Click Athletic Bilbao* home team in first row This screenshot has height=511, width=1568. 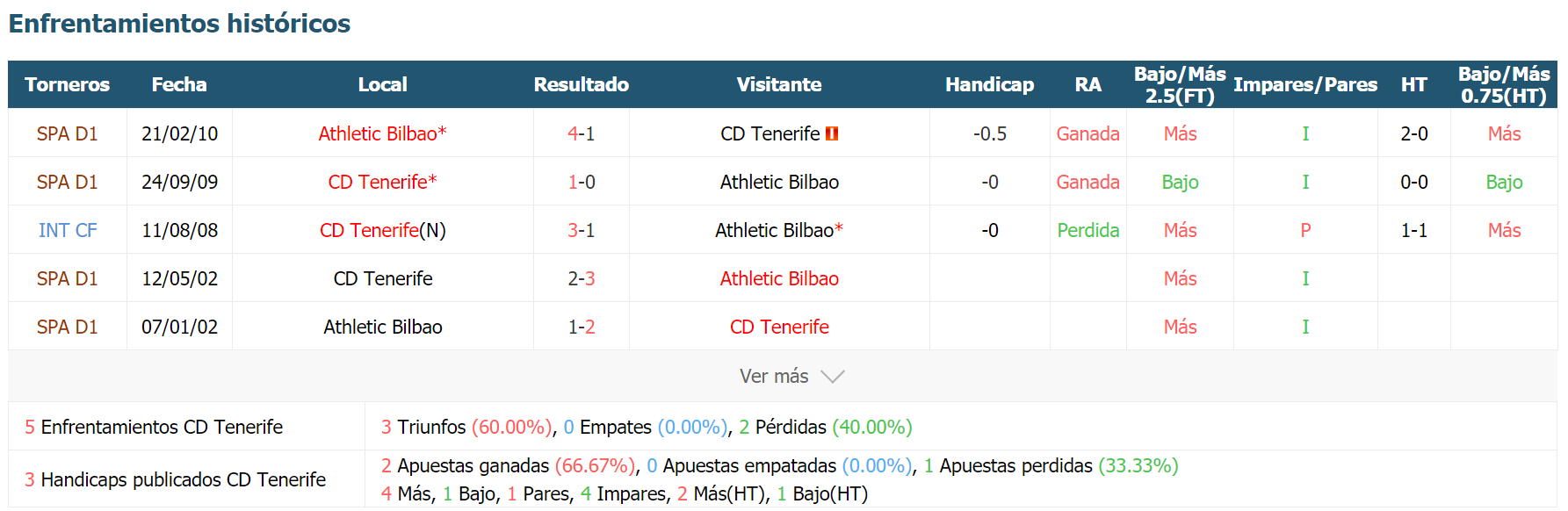click(383, 133)
